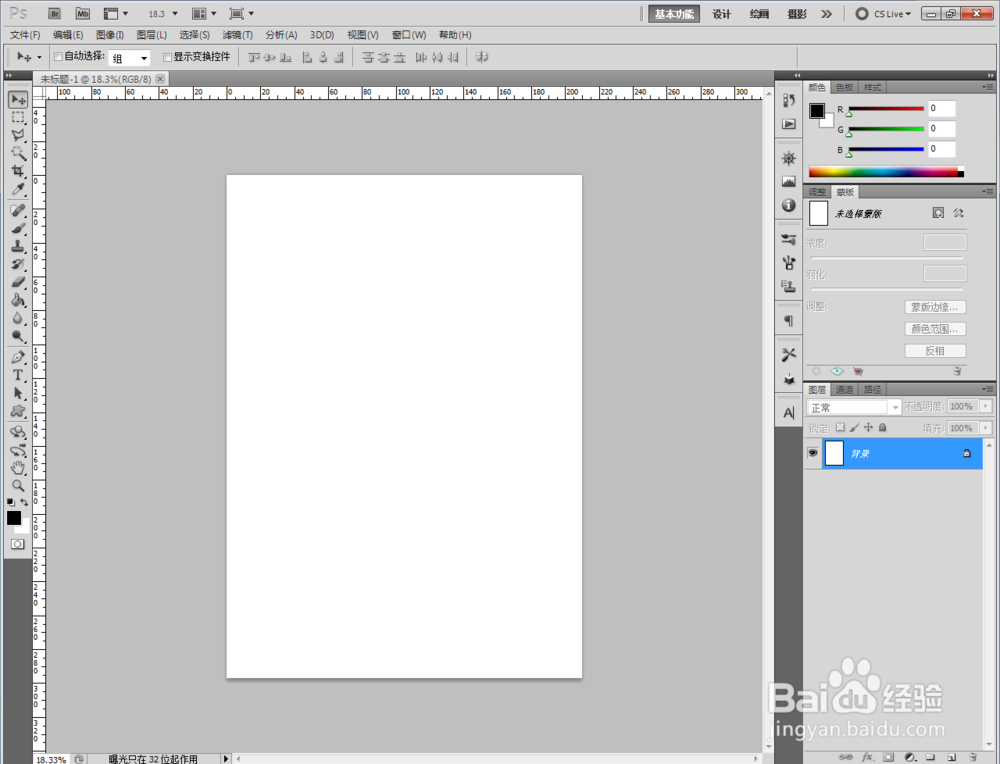
Task: Select the Rectangular Marquee tool
Action: [x=18, y=117]
